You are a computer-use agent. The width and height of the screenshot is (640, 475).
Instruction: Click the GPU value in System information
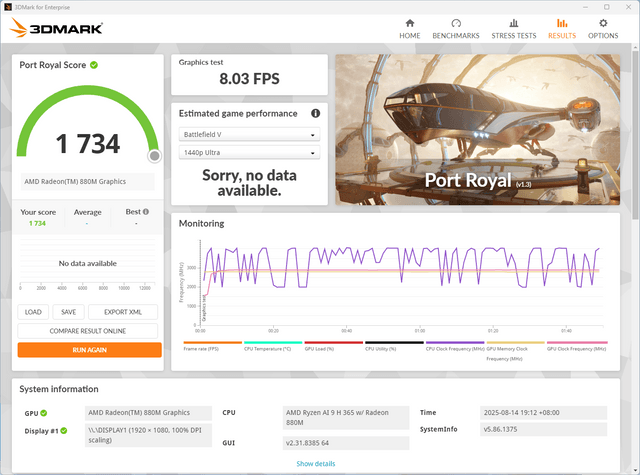[149, 413]
